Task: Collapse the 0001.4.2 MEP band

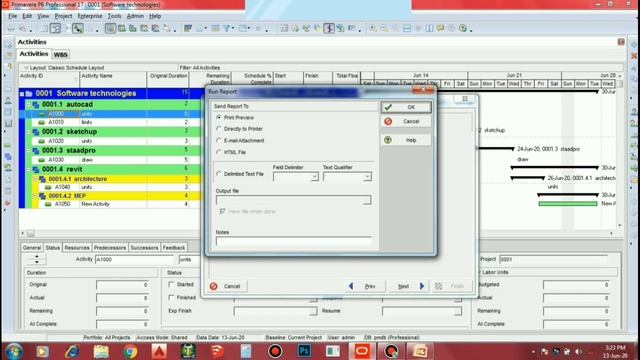Action: [36, 196]
